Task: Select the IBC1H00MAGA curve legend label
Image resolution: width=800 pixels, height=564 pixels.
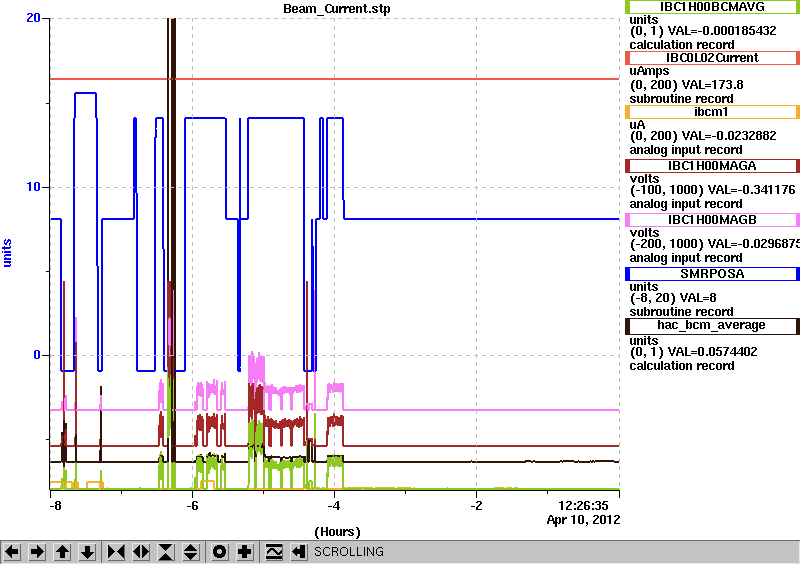Action: tap(712, 166)
